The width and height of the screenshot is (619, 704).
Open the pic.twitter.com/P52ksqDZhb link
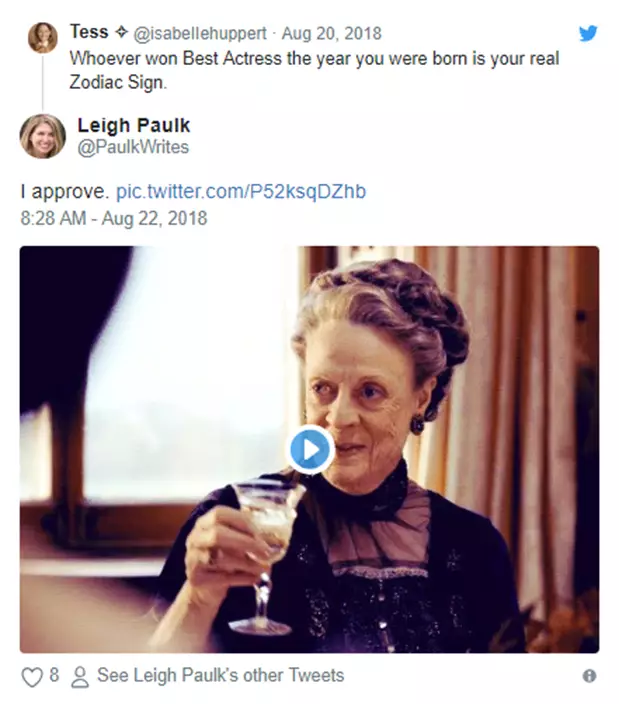[241, 190]
